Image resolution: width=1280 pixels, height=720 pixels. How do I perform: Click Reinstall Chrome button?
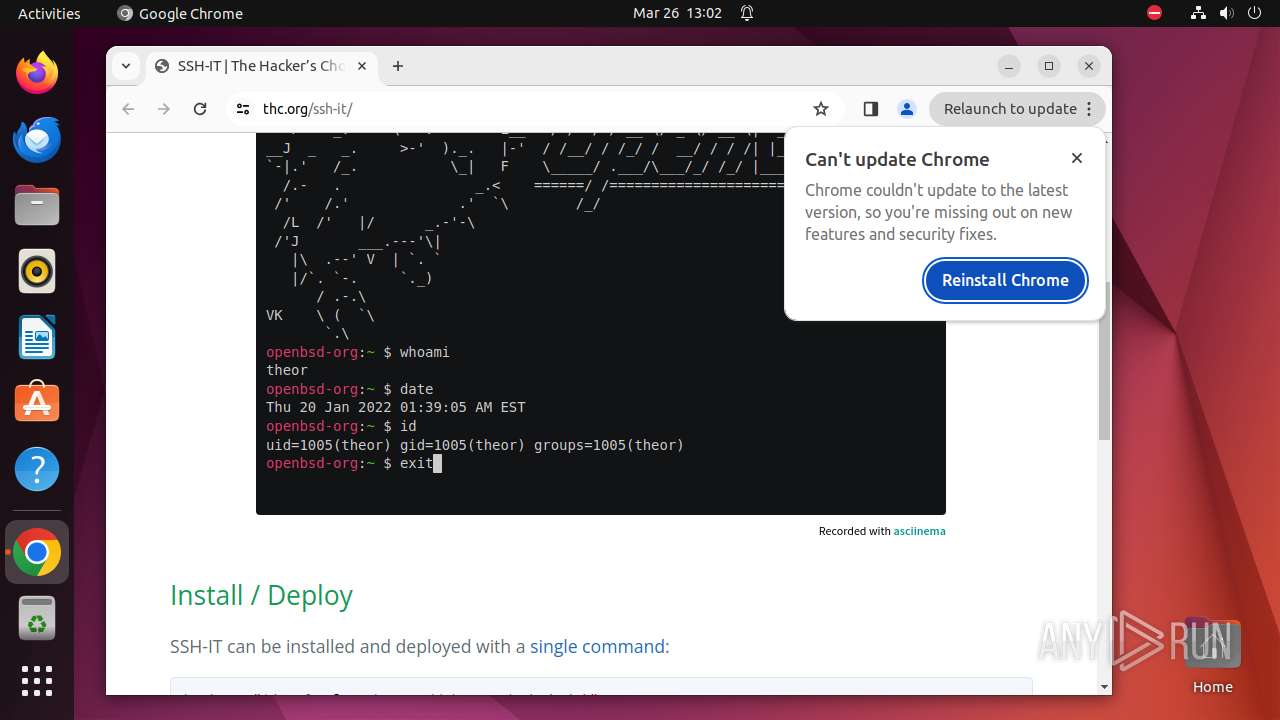click(1005, 280)
